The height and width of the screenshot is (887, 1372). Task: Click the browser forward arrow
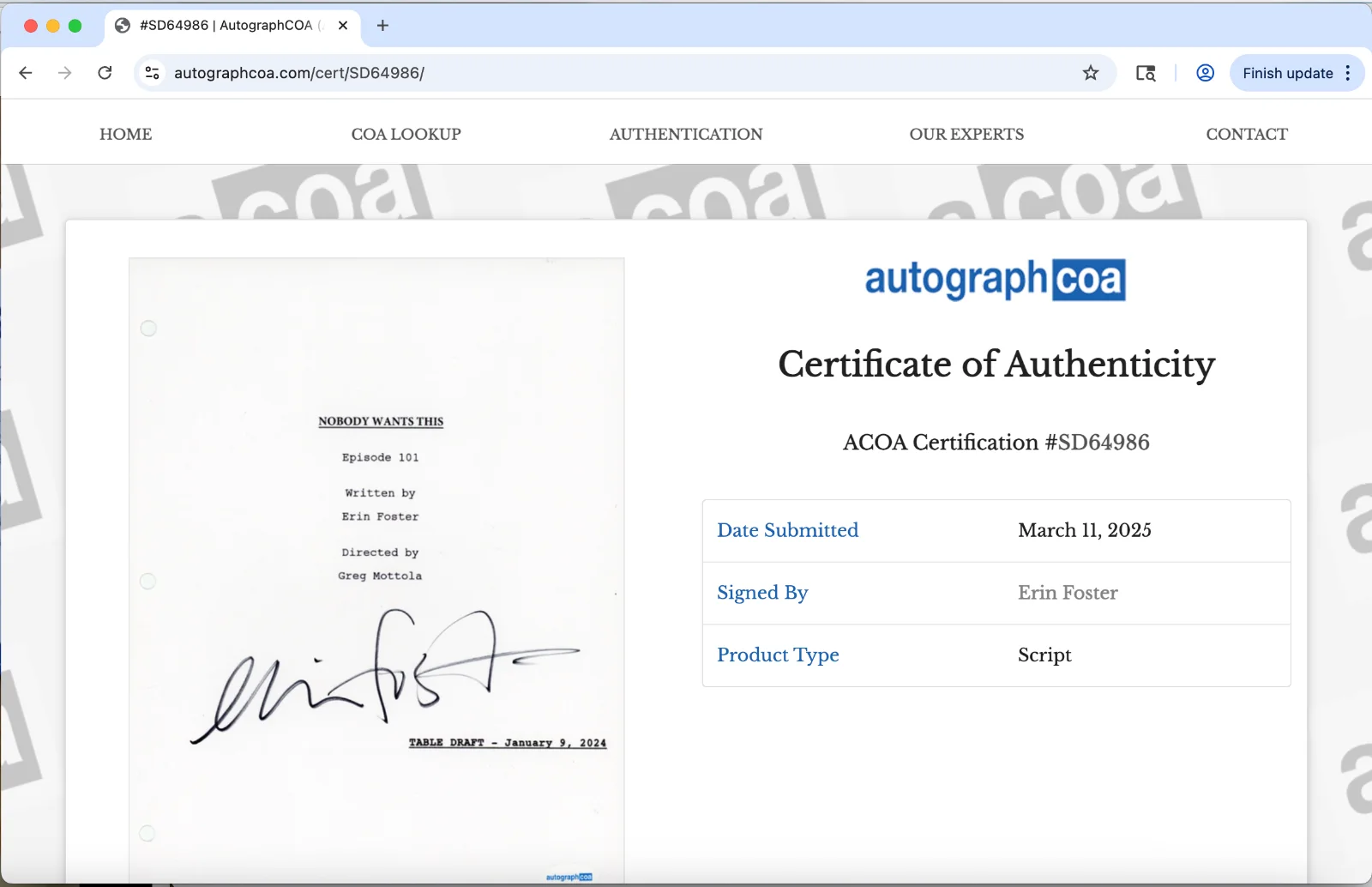pos(65,73)
